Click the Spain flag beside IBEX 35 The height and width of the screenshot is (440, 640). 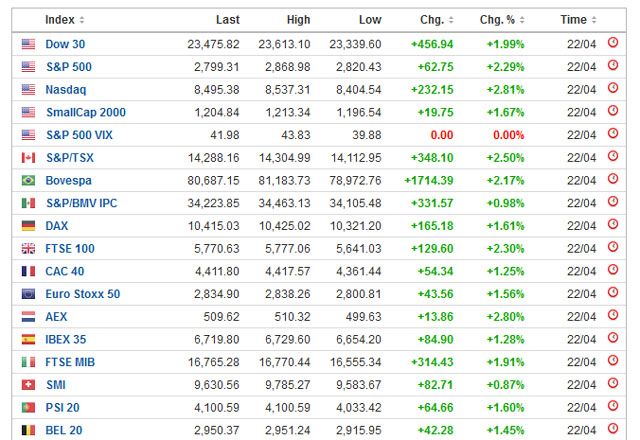pos(28,339)
